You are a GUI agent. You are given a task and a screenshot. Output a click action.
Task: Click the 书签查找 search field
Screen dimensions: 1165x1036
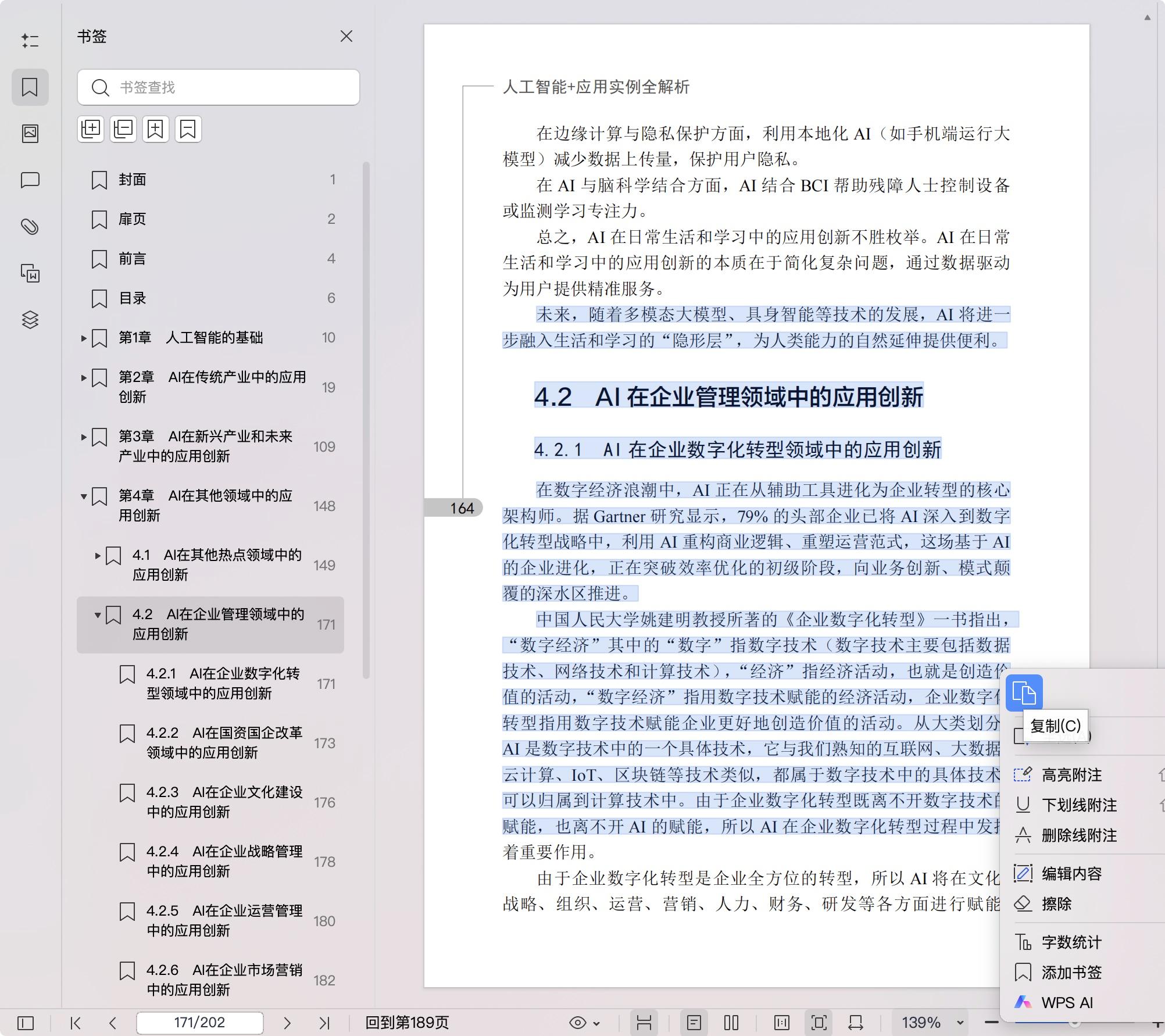[x=233, y=87]
